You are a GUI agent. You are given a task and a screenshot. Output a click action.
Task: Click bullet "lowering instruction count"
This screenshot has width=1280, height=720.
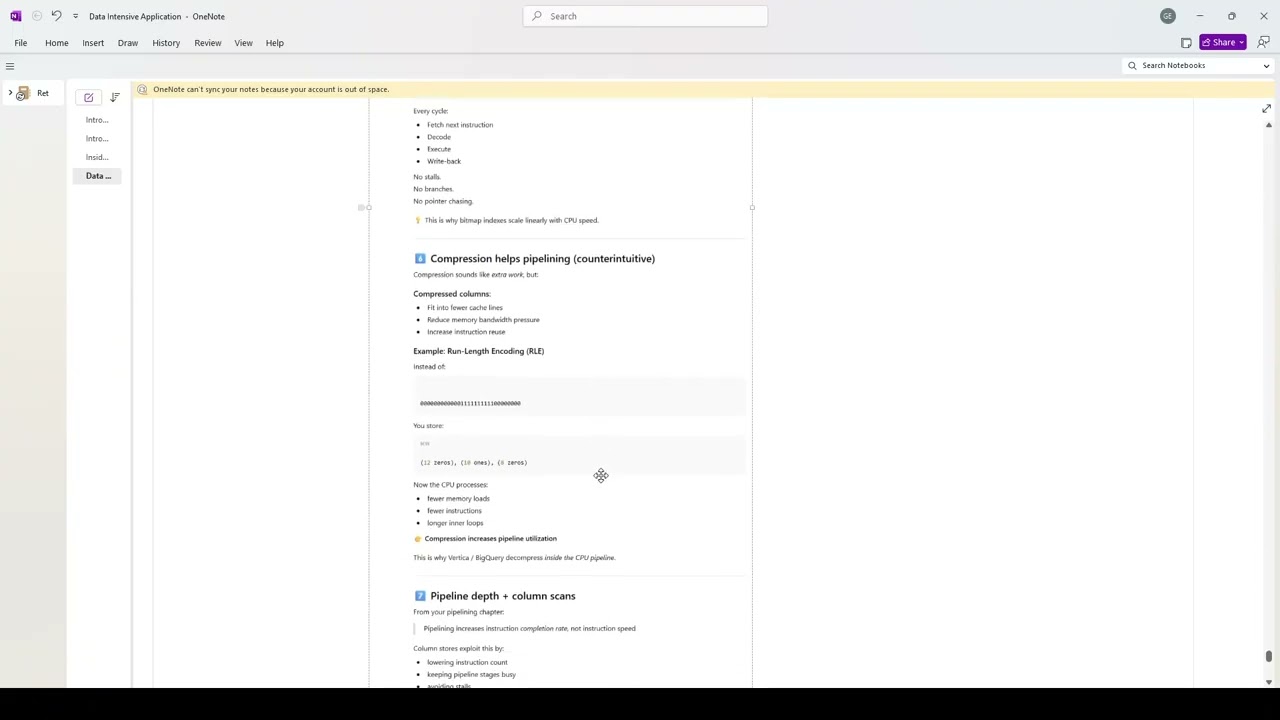pyautogui.click(x=467, y=662)
